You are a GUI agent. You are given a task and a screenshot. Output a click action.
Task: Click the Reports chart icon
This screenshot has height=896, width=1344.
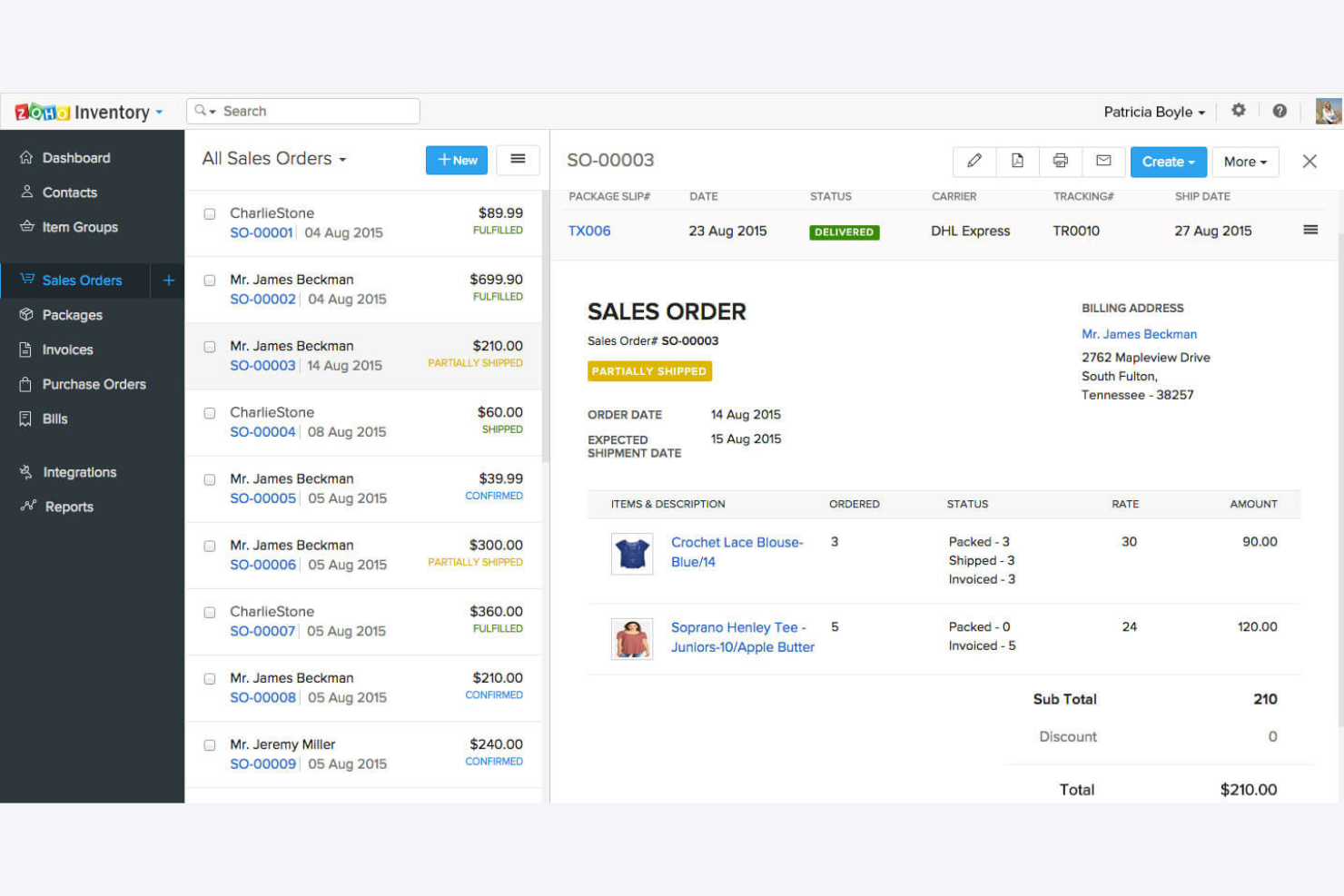click(28, 506)
